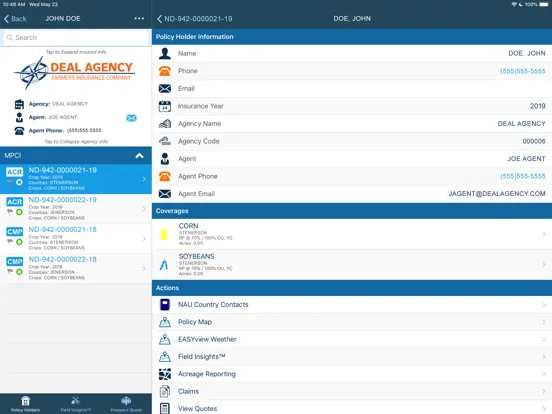Select policy ND-942-0000021-18
The image size is (552, 414).
[76, 239]
